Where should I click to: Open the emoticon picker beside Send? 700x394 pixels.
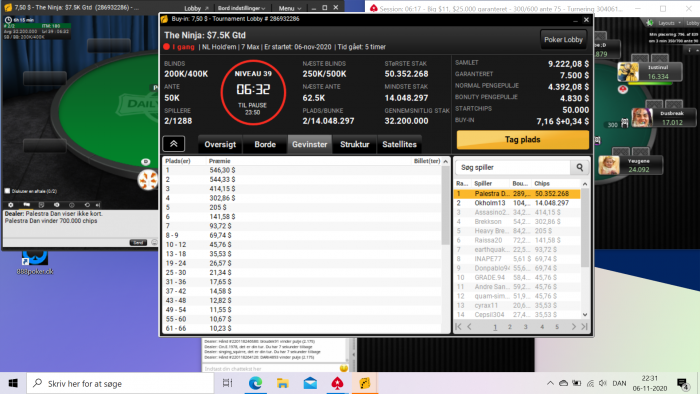pos(154,242)
